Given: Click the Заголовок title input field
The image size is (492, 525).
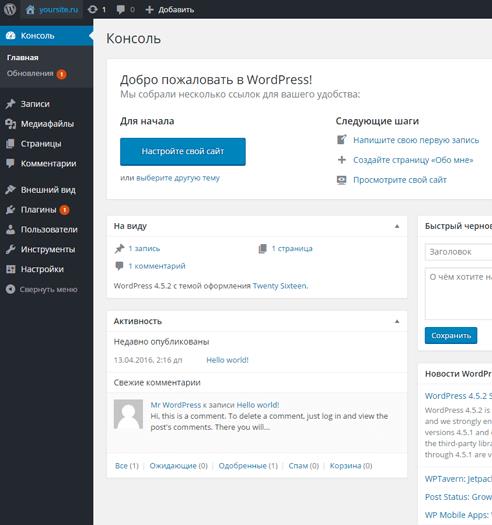Looking at the screenshot, I should click(459, 252).
